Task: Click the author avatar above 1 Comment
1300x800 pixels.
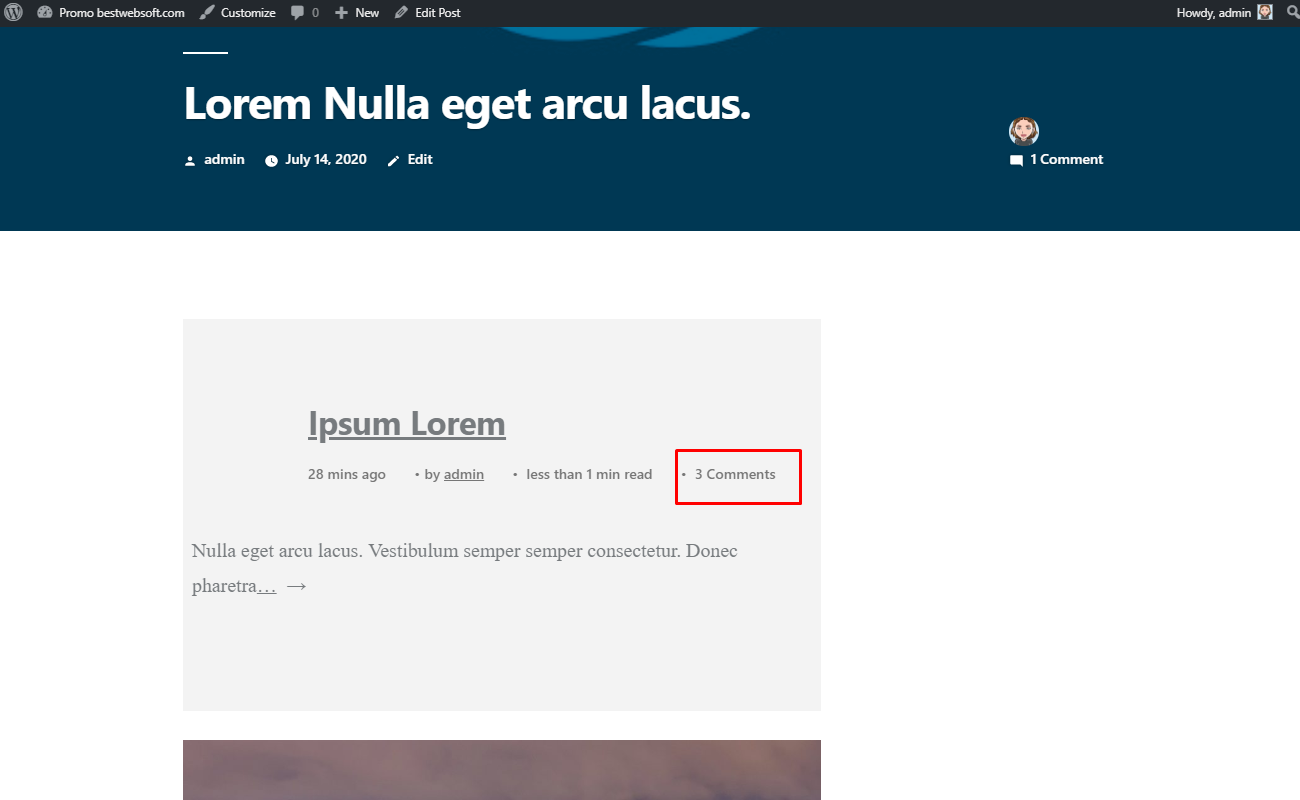Action: (x=1024, y=131)
